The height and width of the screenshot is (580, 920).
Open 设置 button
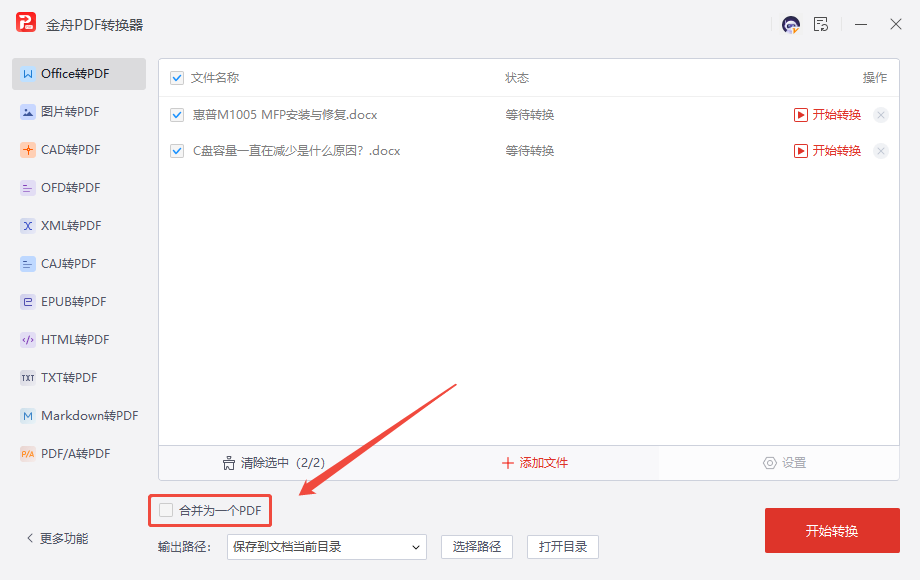pyautogui.click(x=784, y=463)
